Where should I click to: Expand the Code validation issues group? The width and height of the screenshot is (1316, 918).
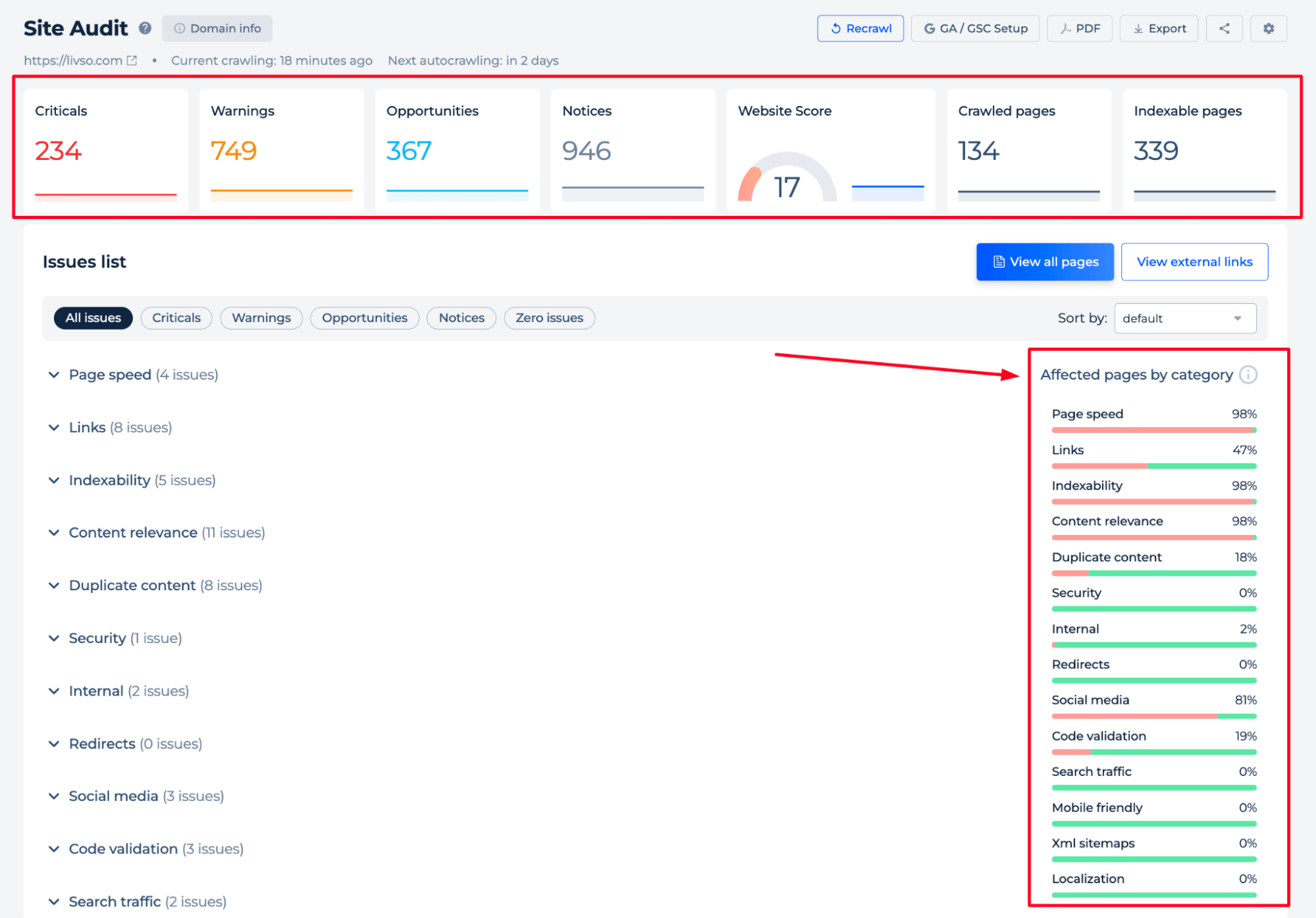coord(147,849)
